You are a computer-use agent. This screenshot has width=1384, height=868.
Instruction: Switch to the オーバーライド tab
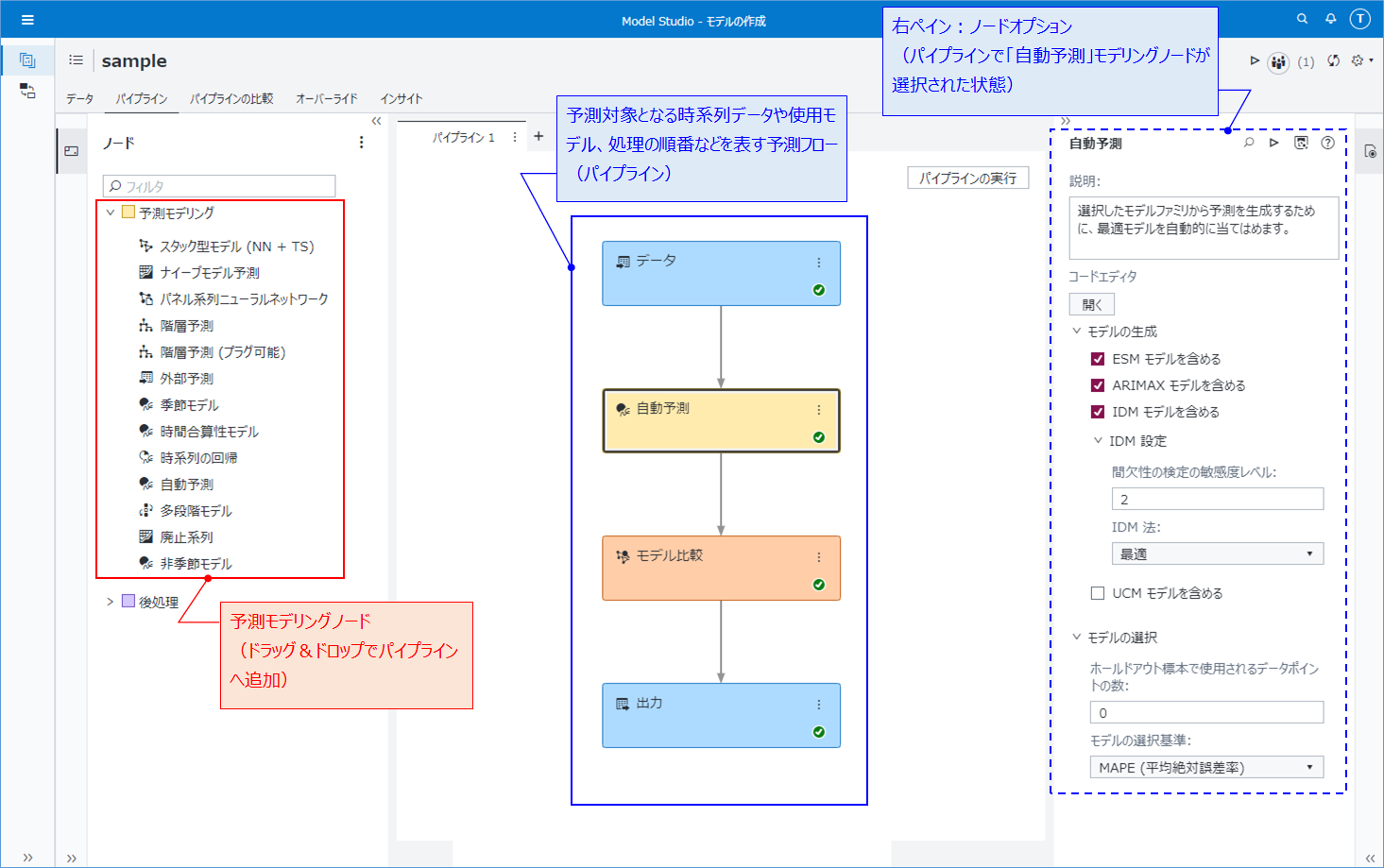point(327,98)
